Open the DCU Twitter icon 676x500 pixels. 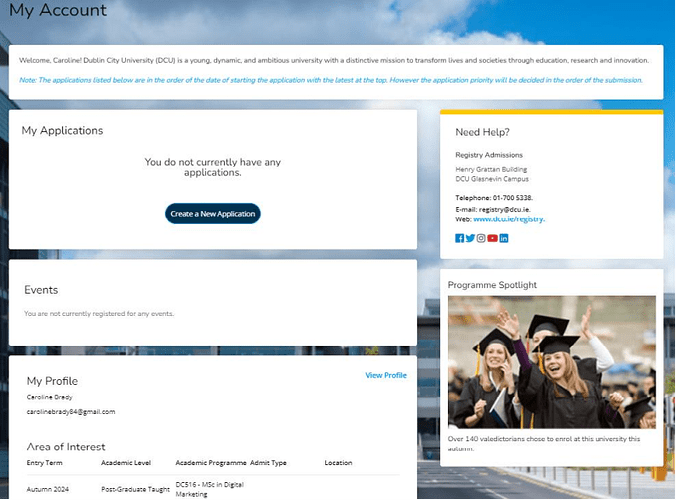470,238
